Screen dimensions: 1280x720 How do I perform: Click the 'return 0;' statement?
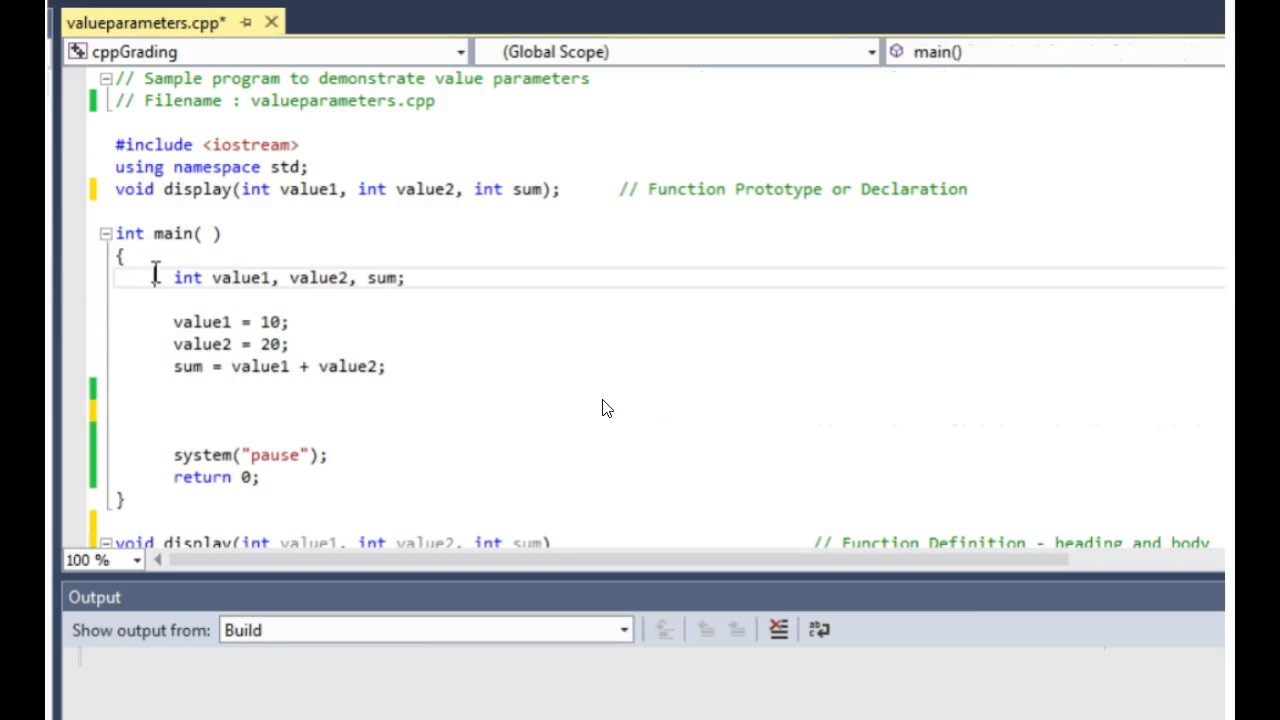(x=216, y=477)
